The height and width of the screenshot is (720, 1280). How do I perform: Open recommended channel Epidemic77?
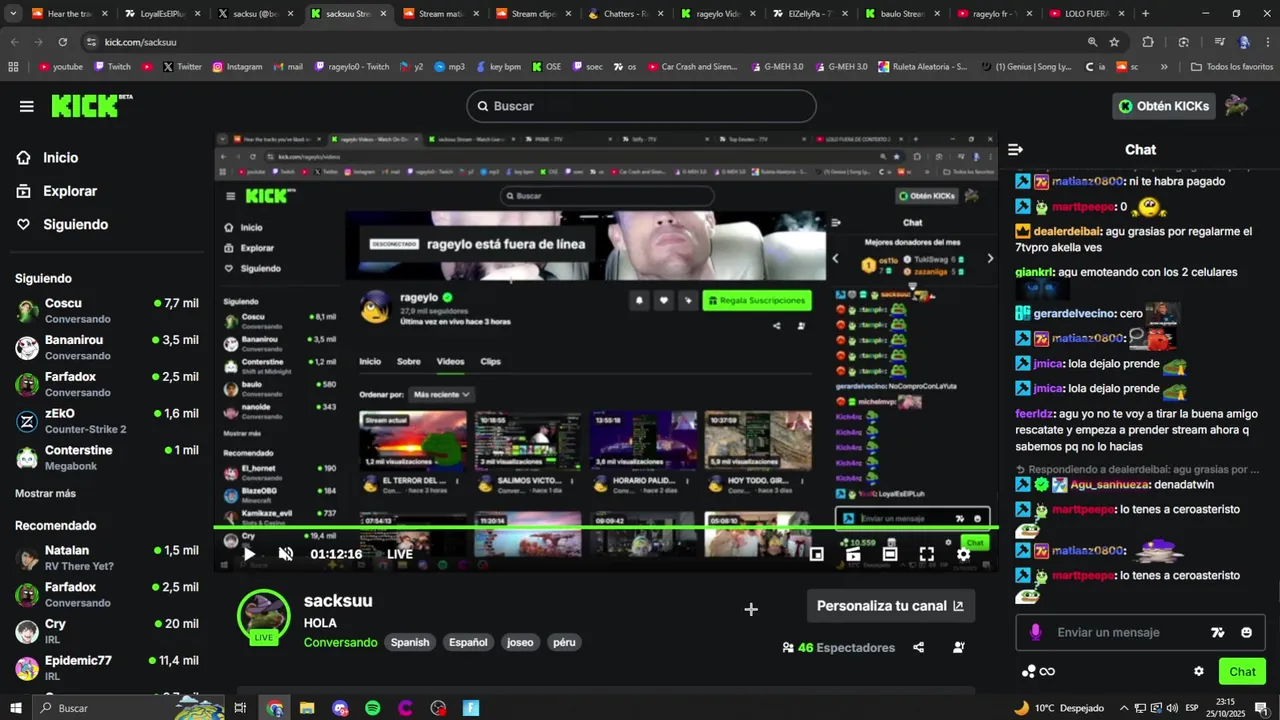pyautogui.click(x=107, y=667)
